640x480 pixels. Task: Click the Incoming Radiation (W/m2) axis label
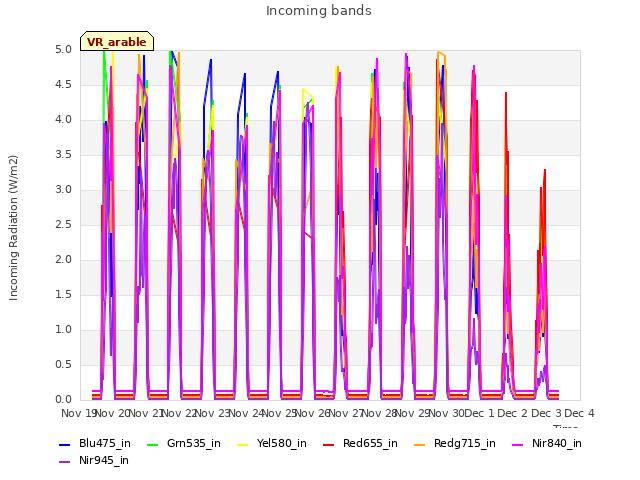click(13, 228)
